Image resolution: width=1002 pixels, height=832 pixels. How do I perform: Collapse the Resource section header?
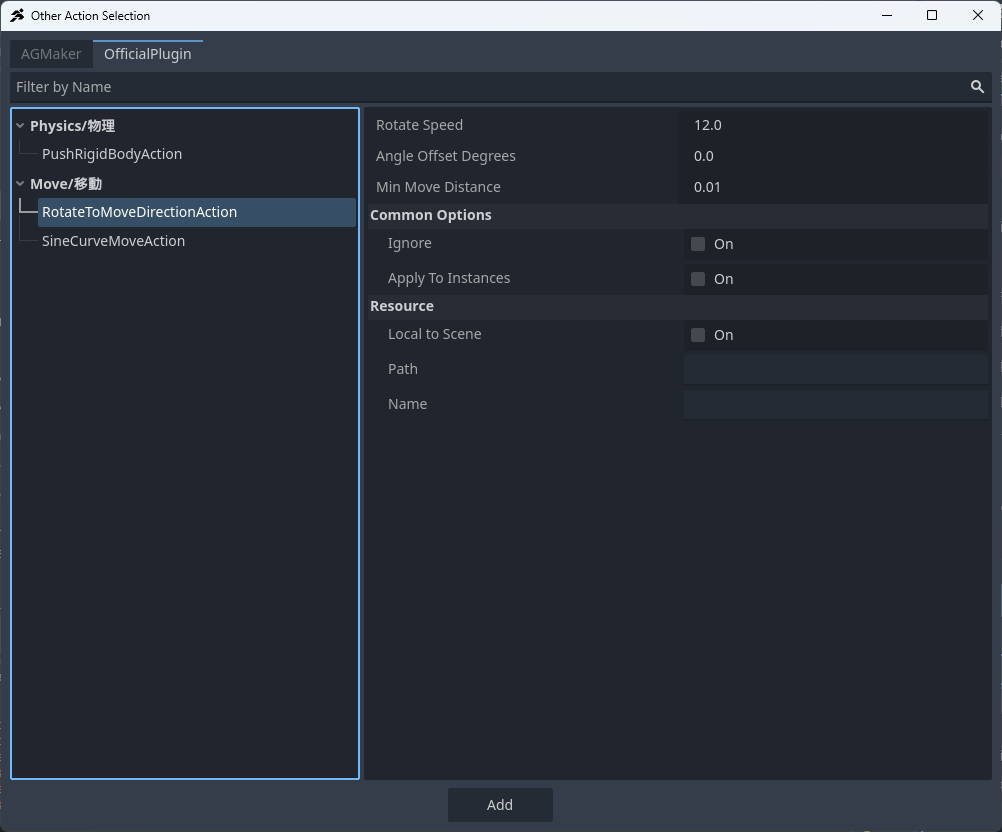[678, 306]
